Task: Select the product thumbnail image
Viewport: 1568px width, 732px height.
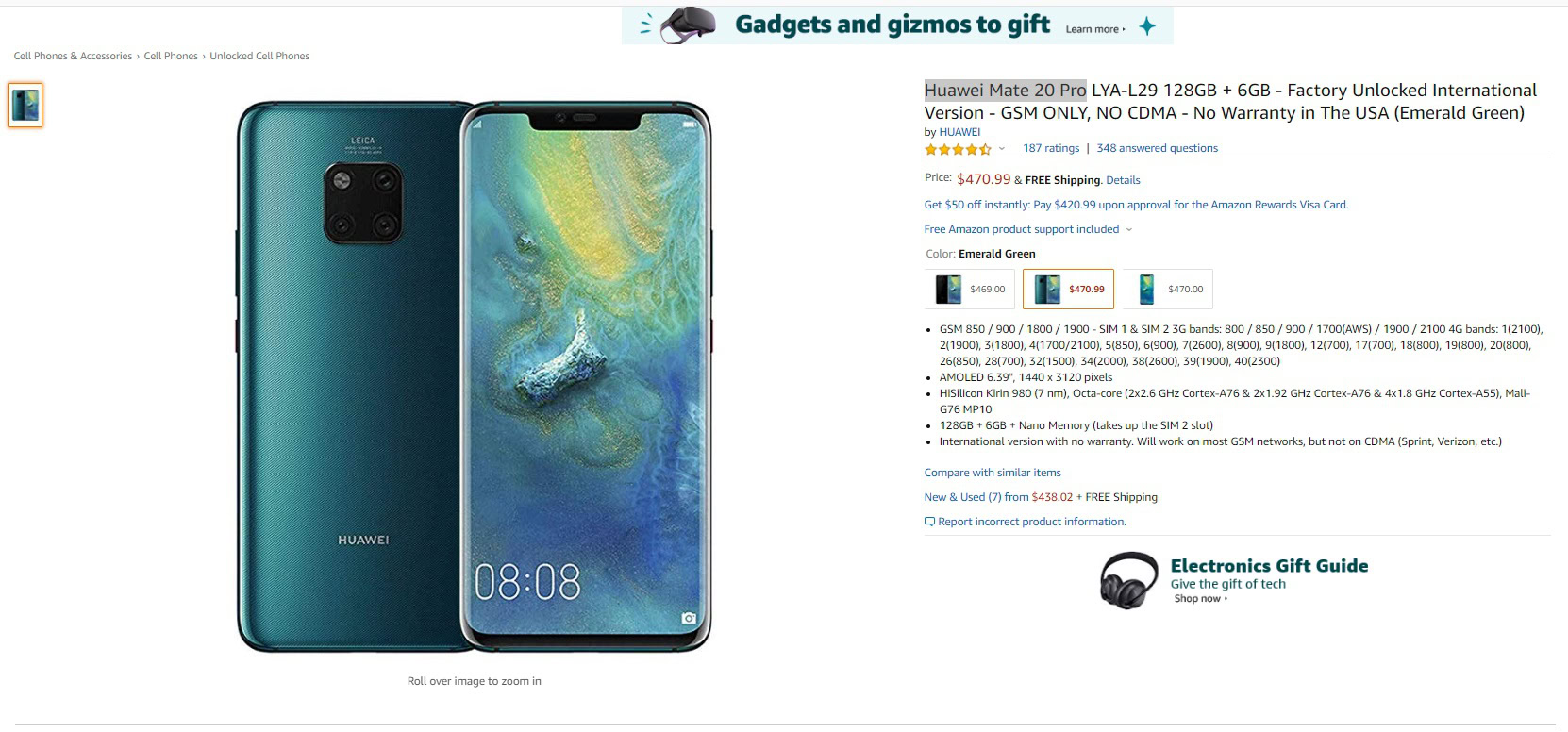Action: [x=25, y=105]
